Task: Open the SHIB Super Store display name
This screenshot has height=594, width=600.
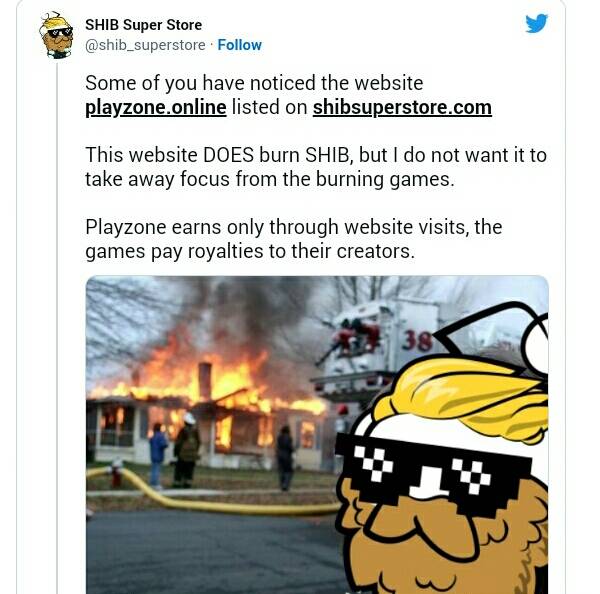Action: 143,25
